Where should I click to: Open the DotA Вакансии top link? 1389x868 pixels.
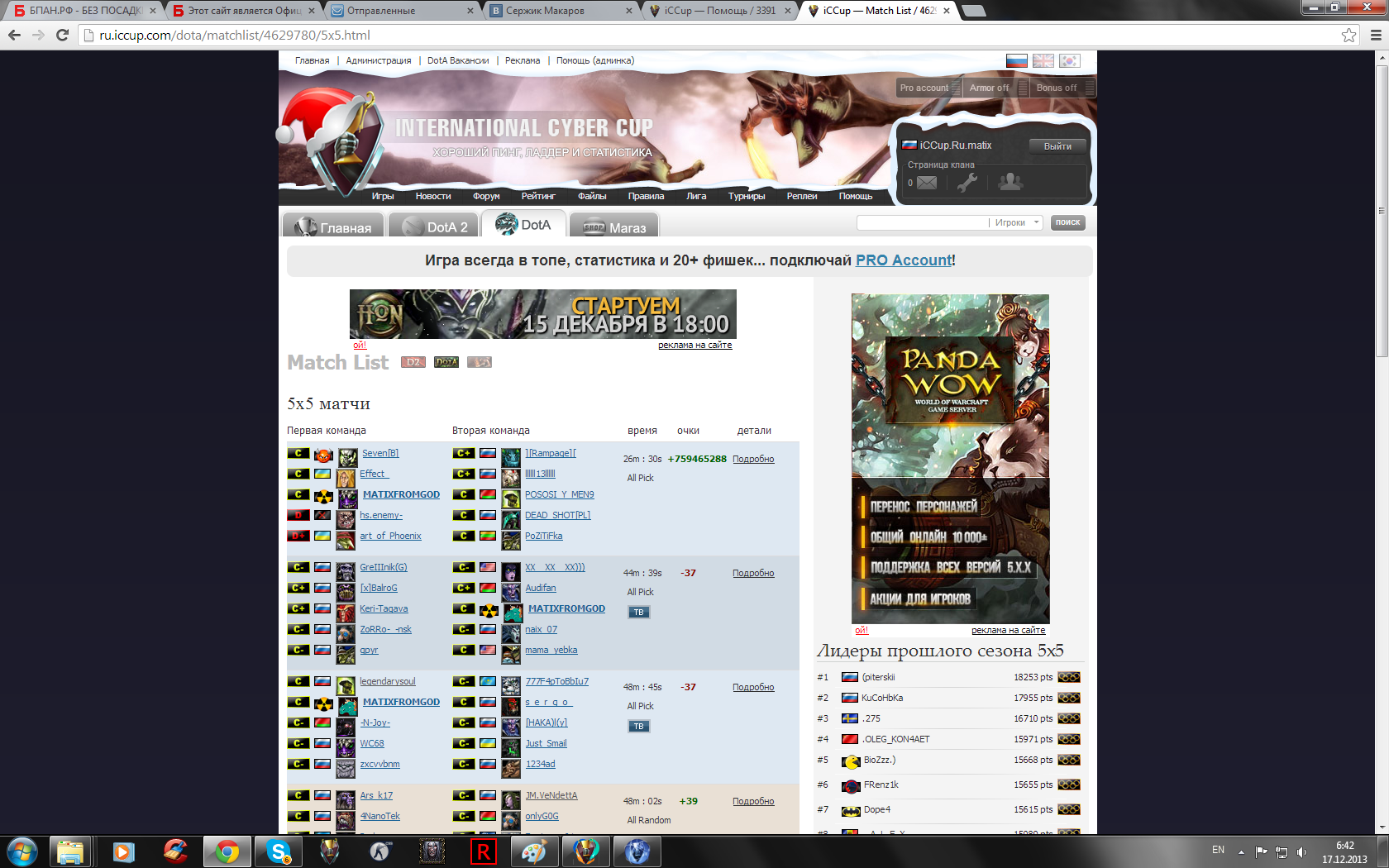[x=458, y=60]
